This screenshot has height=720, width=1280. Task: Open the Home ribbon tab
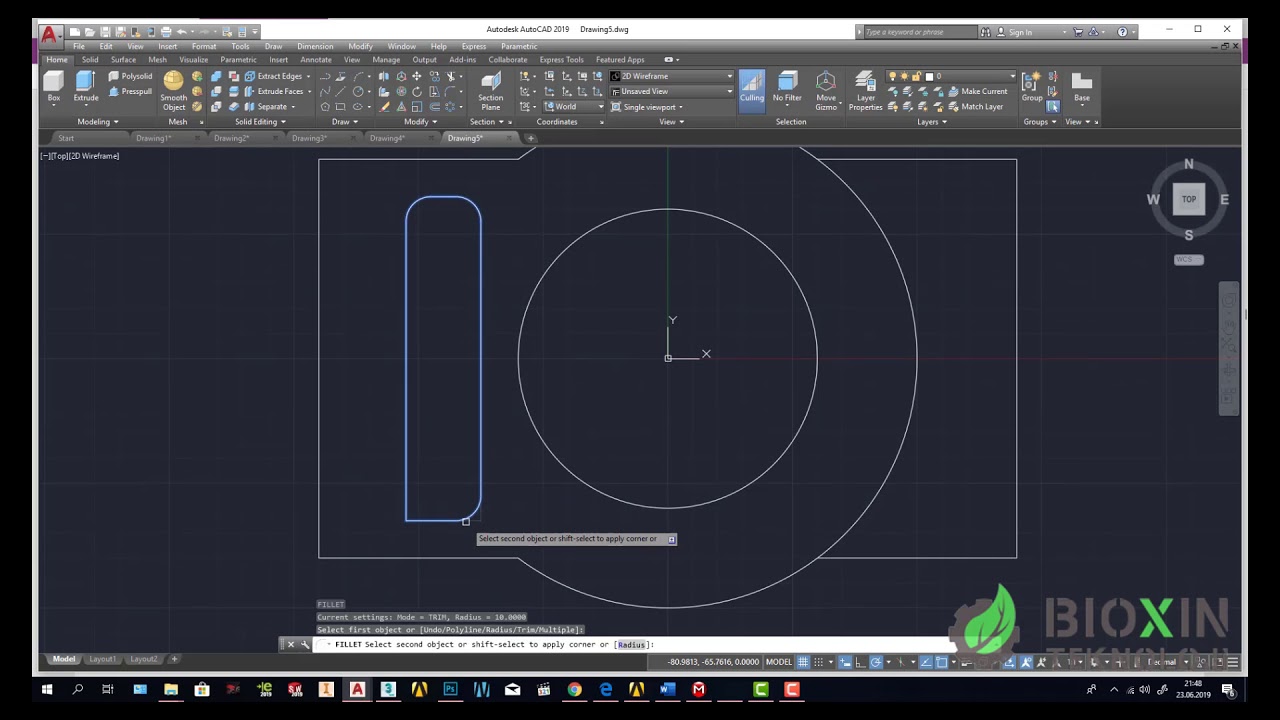click(x=57, y=59)
